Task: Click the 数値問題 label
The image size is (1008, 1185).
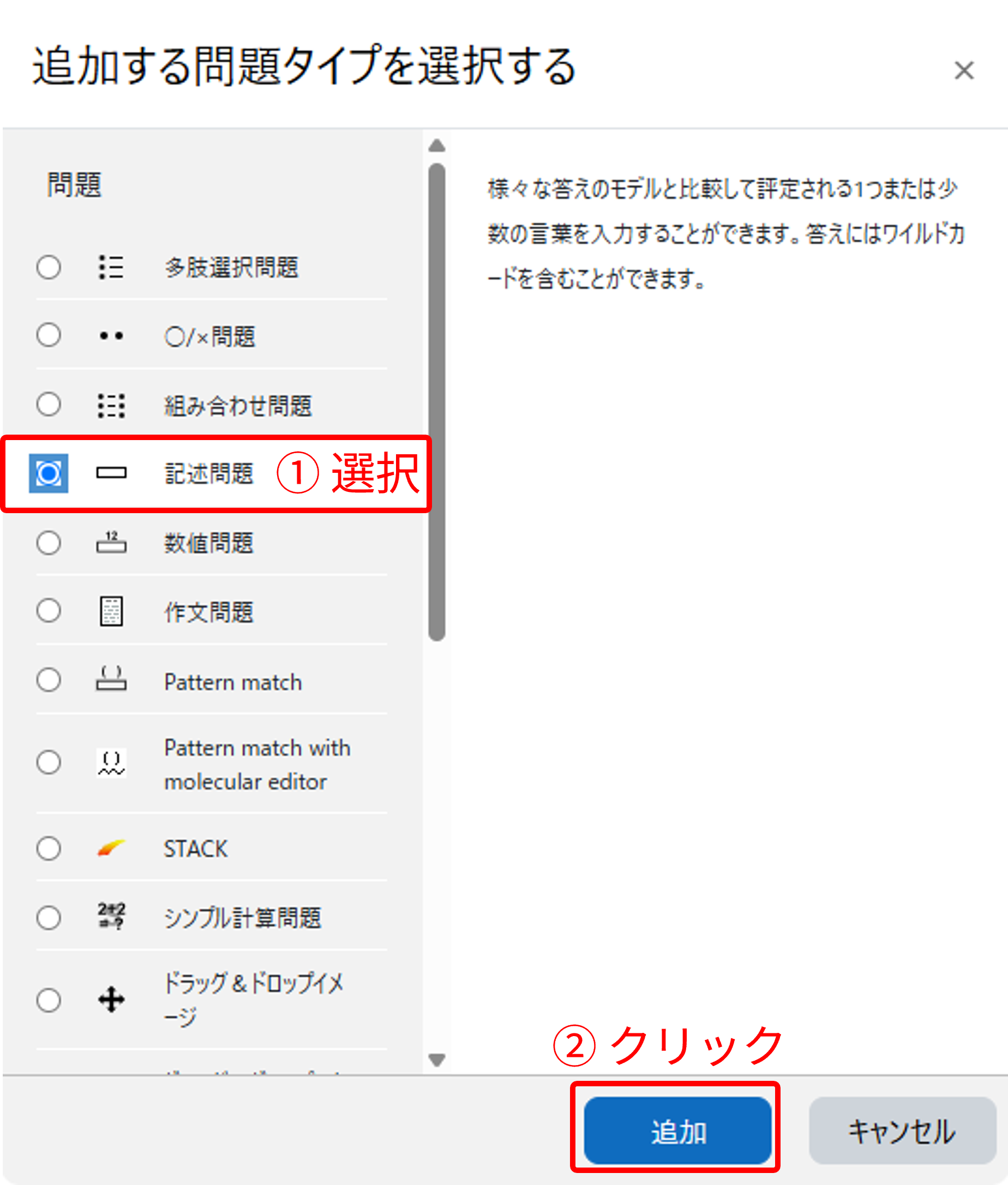Action: [209, 543]
